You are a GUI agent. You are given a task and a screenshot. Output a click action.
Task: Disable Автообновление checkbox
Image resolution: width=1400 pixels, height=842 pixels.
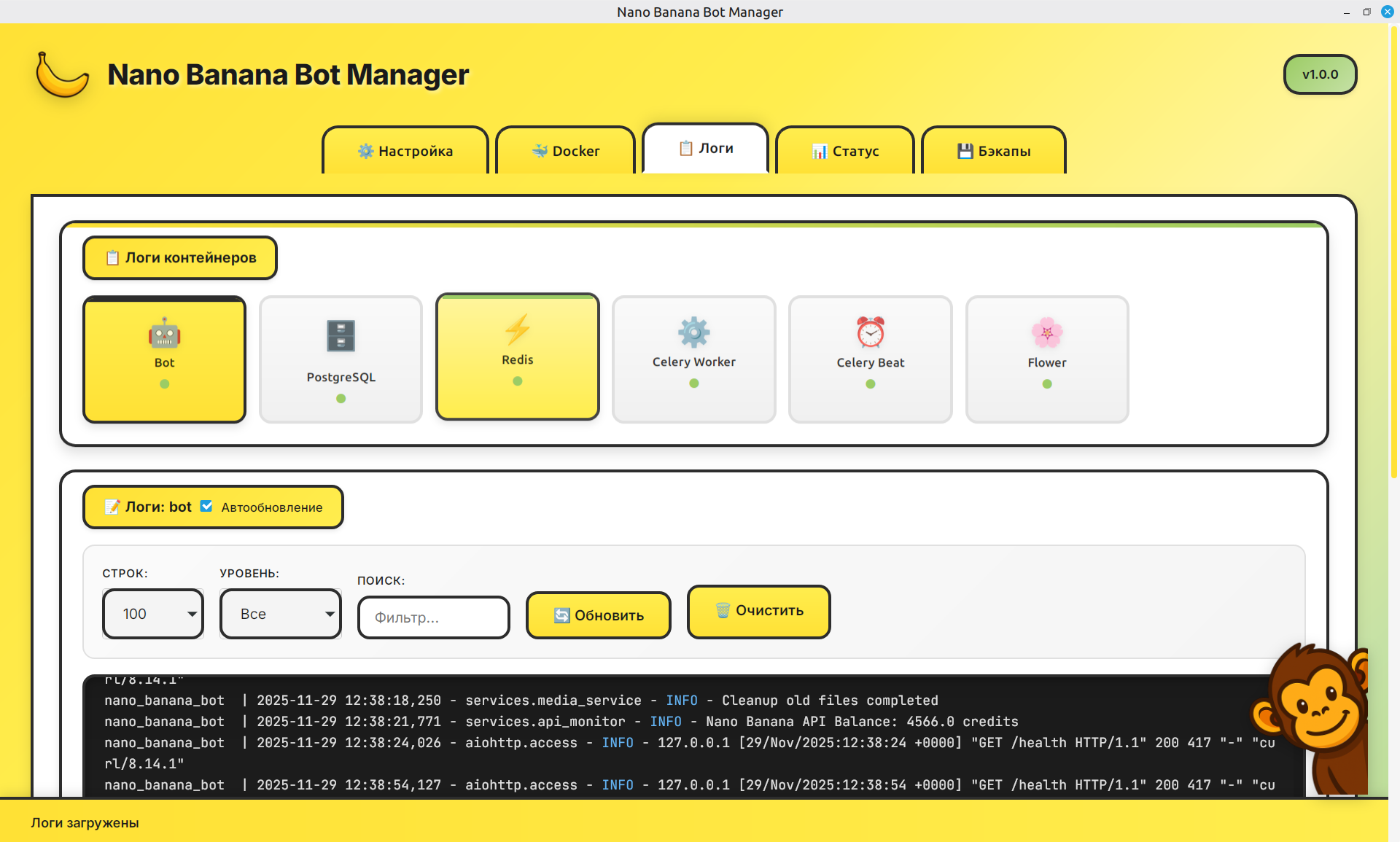click(207, 506)
